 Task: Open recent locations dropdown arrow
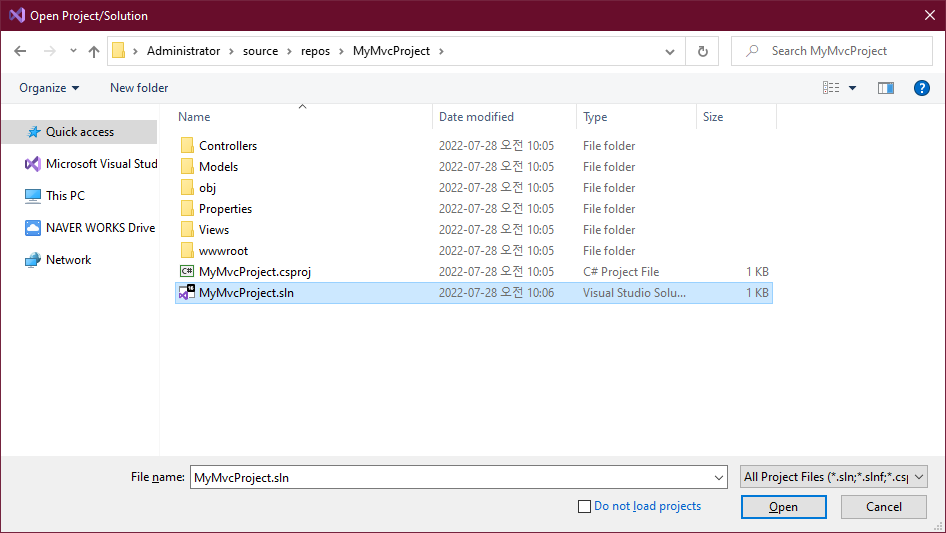pyautogui.click(x=73, y=51)
